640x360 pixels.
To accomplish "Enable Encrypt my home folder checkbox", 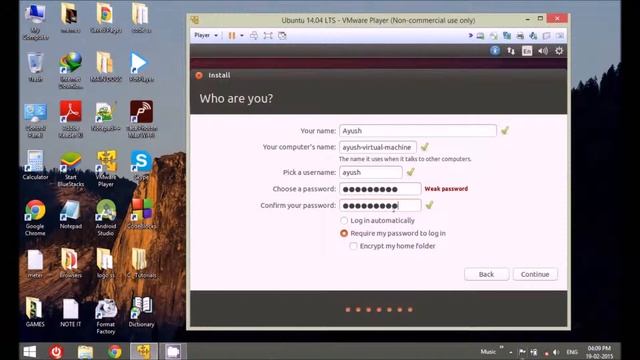I will (x=353, y=246).
